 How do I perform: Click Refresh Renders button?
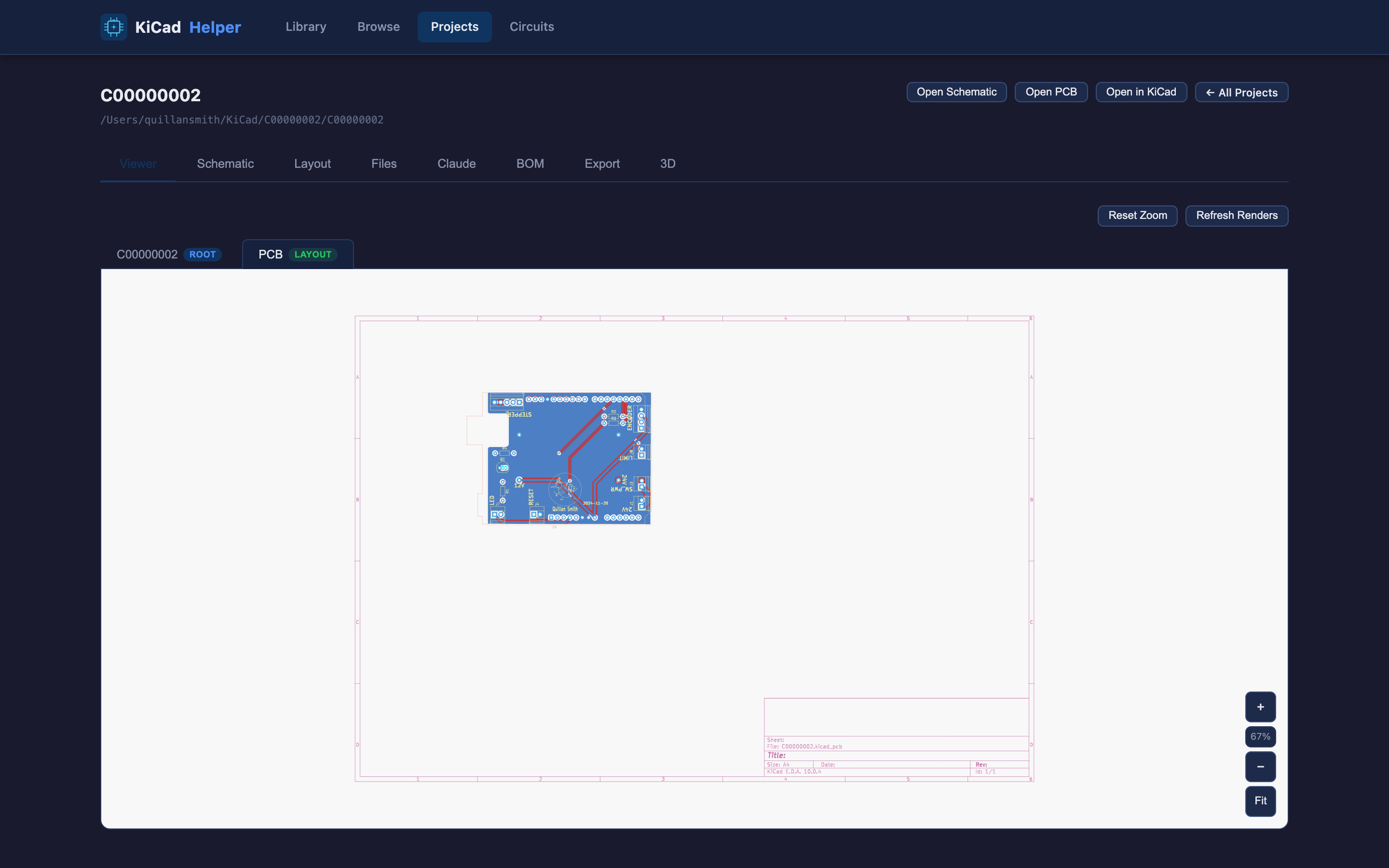(x=1236, y=216)
